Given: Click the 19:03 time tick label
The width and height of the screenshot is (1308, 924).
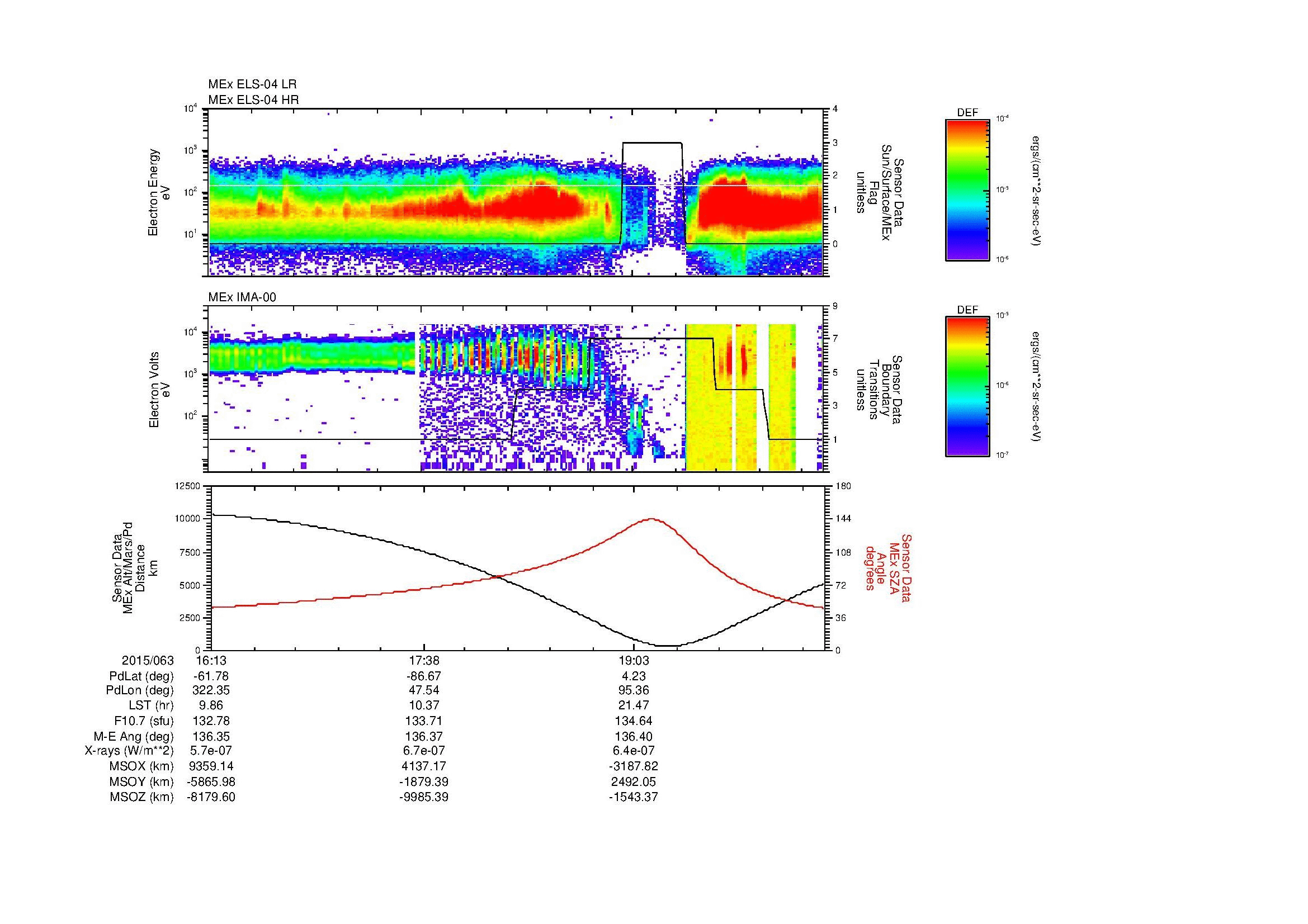Looking at the screenshot, I should pos(633,660).
